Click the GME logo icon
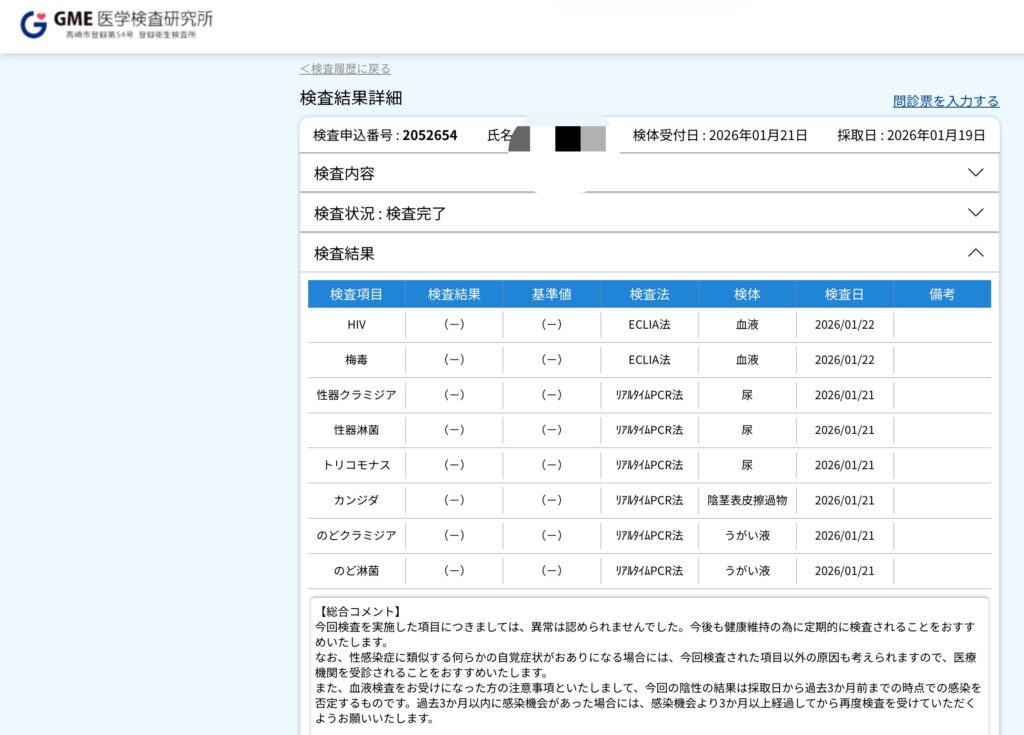 tap(33, 24)
